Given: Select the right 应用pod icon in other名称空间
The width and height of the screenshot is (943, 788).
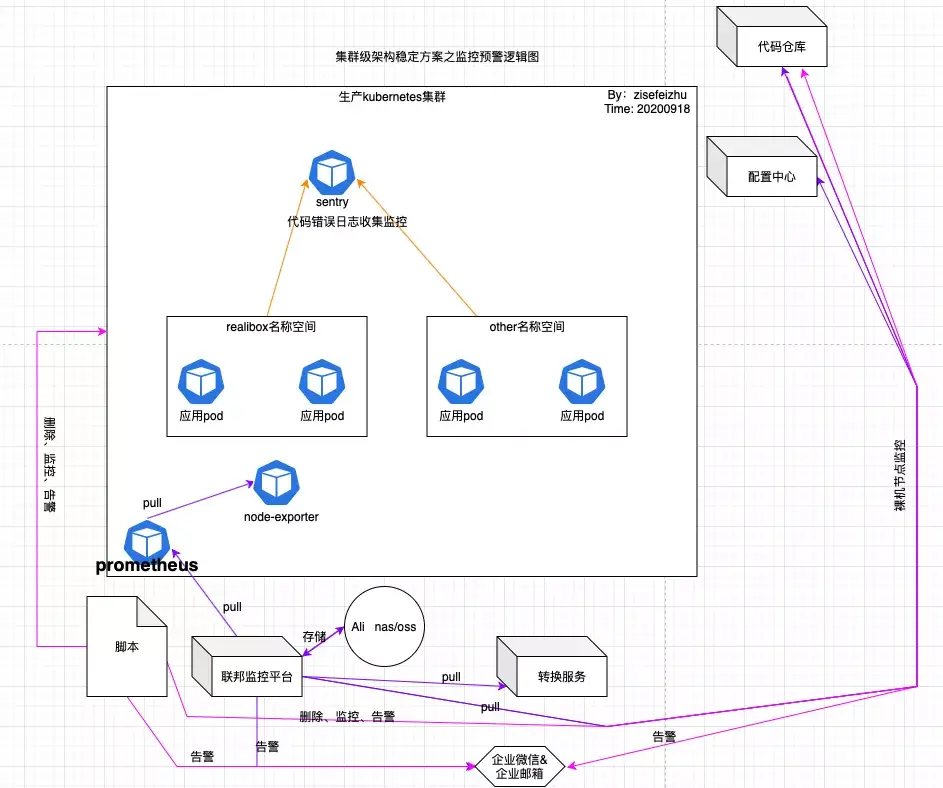Looking at the screenshot, I should [x=582, y=381].
